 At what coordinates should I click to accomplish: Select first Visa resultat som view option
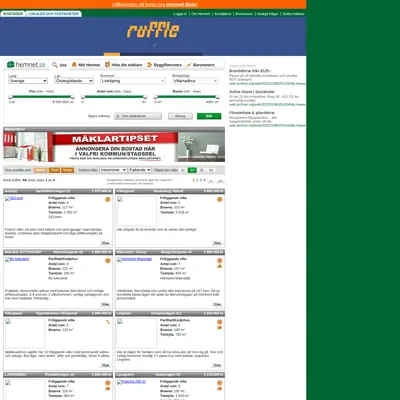tap(41, 170)
